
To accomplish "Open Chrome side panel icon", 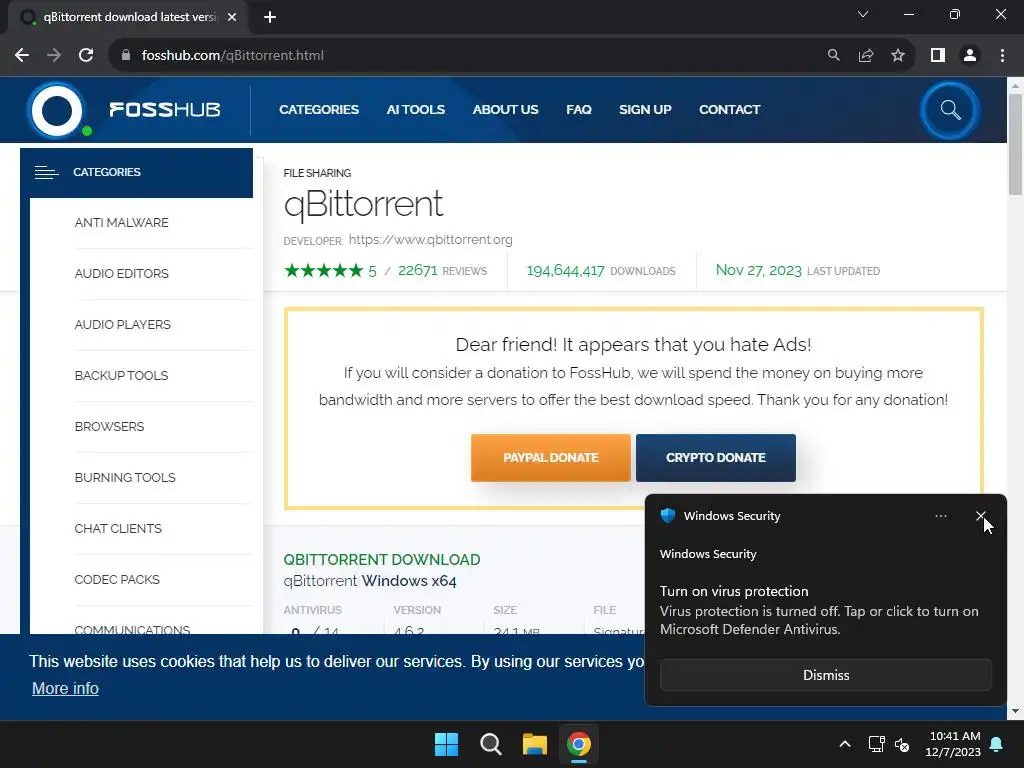I will (x=938, y=56).
